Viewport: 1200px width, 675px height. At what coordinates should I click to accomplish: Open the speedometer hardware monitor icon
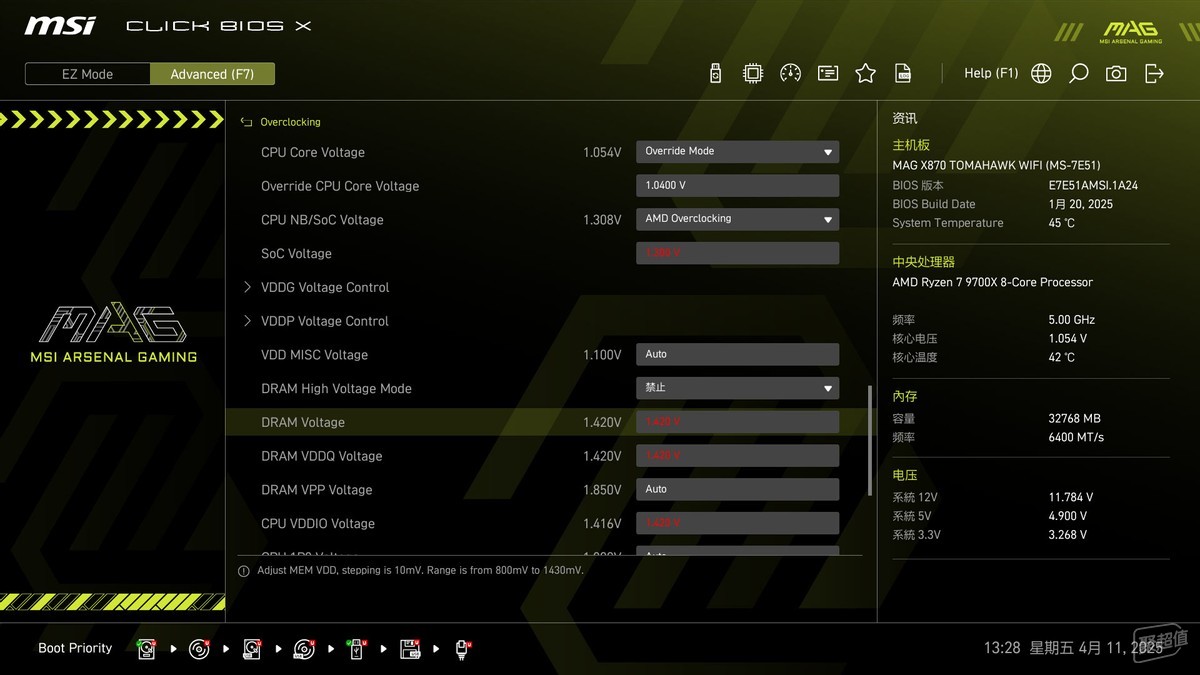coord(790,73)
